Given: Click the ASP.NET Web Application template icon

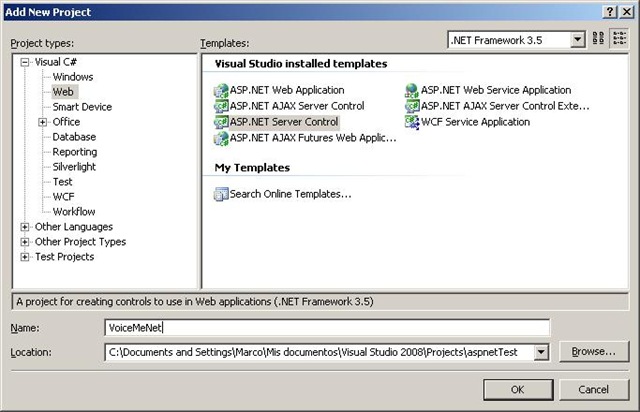Looking at the screenshot, I should click(221, 90).
